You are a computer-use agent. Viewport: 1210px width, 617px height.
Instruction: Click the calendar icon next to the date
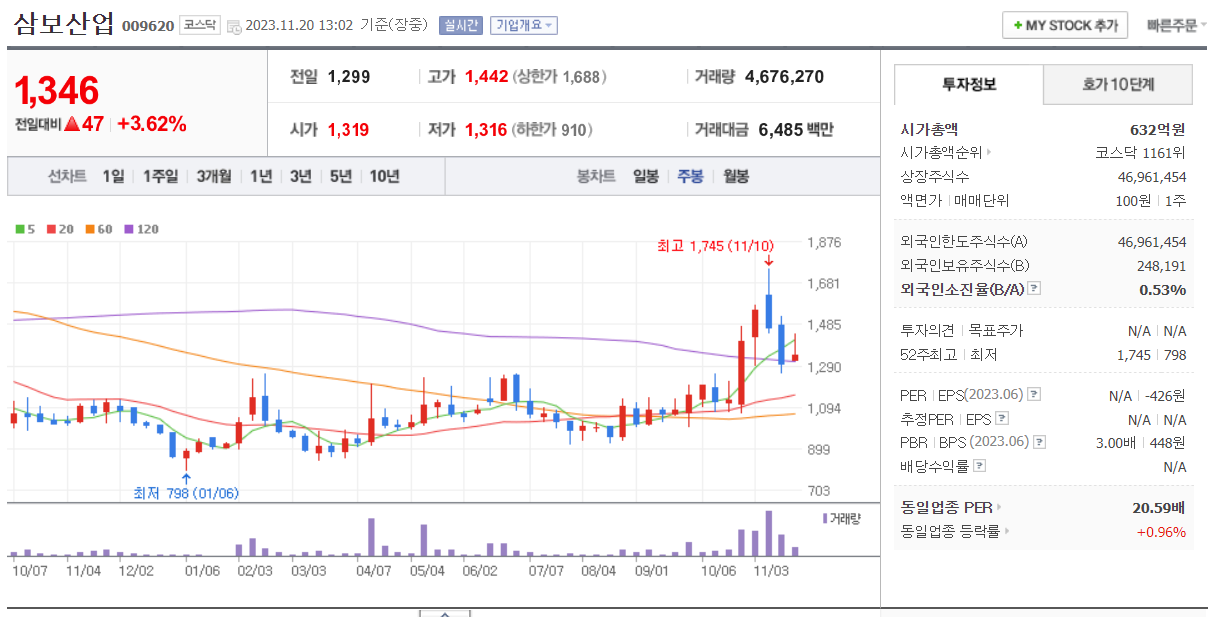coord(234,26)
